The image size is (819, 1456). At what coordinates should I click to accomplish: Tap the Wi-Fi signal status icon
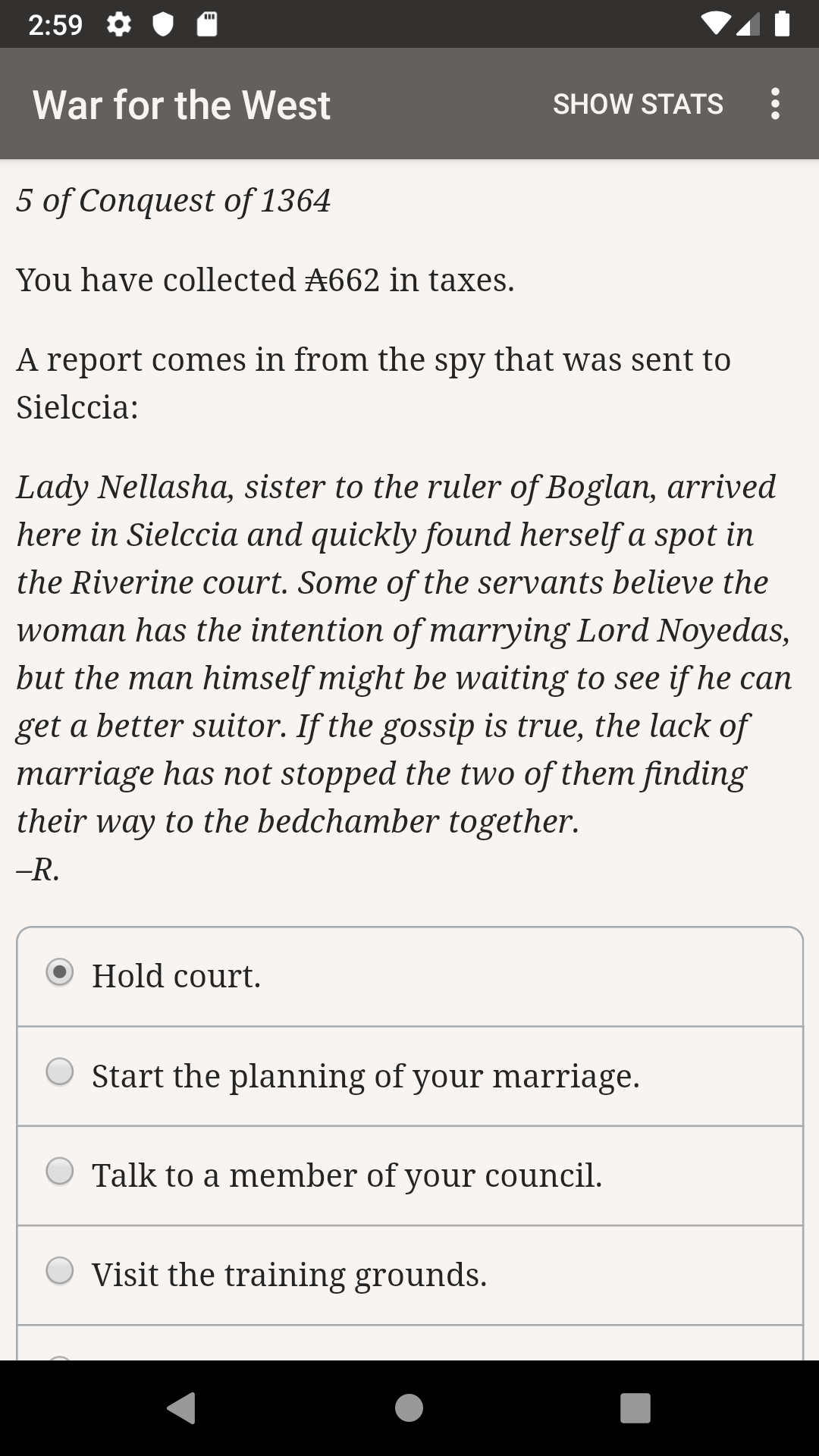click(x=714, y=24)
